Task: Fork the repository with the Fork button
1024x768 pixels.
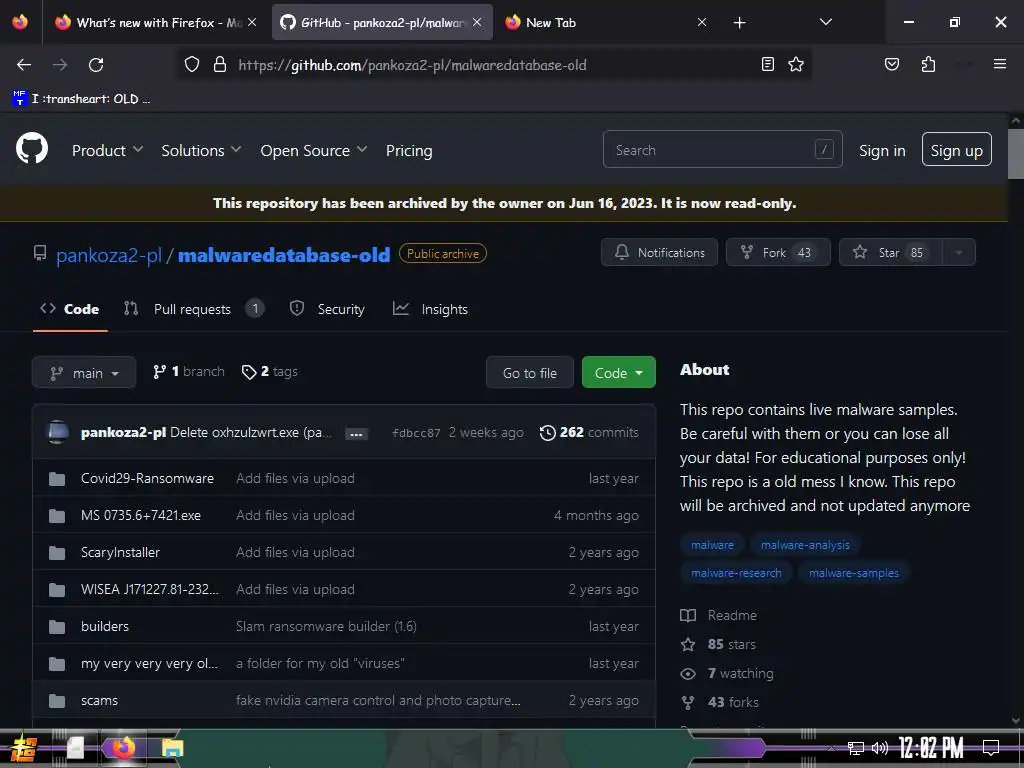Action: [778, 252]
